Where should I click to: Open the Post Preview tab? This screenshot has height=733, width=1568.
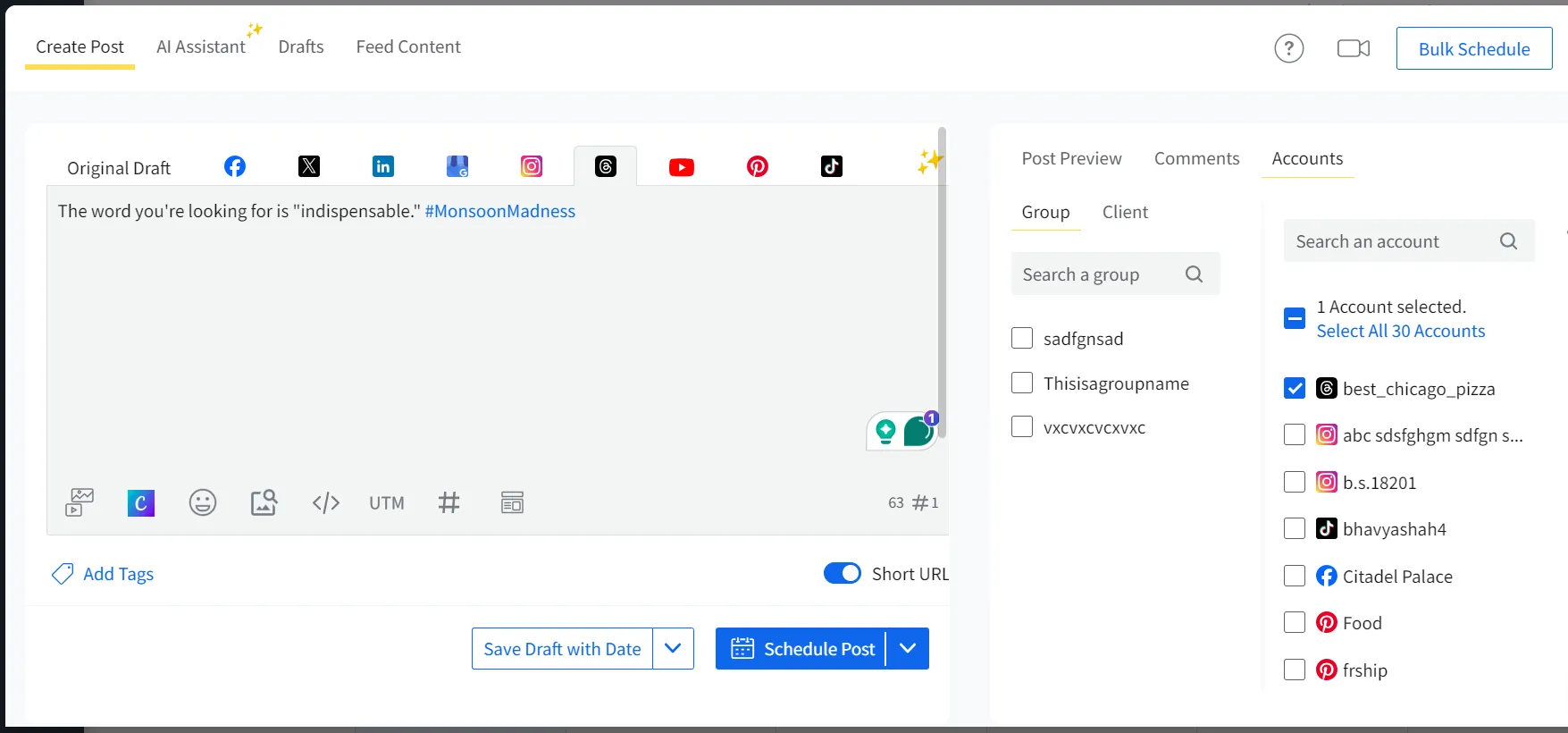coord(1071,158)
